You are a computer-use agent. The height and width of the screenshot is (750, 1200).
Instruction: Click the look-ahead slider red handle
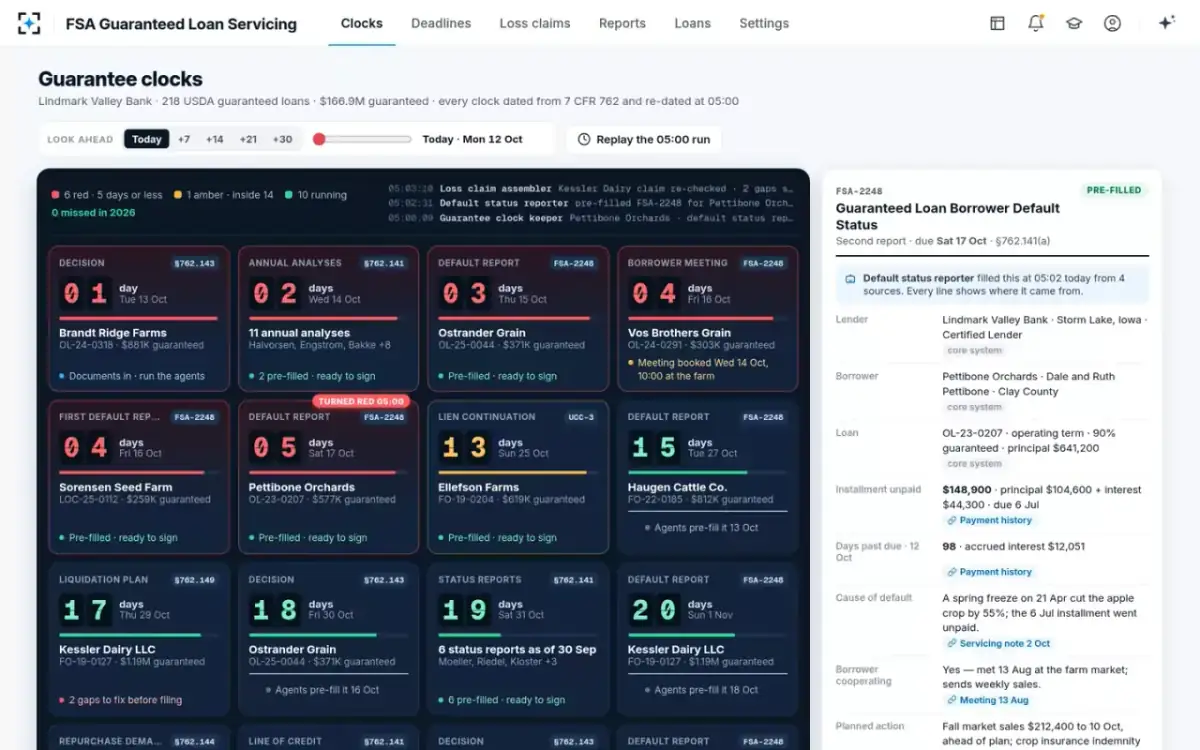pyautogui.click(x=319, y=139)
